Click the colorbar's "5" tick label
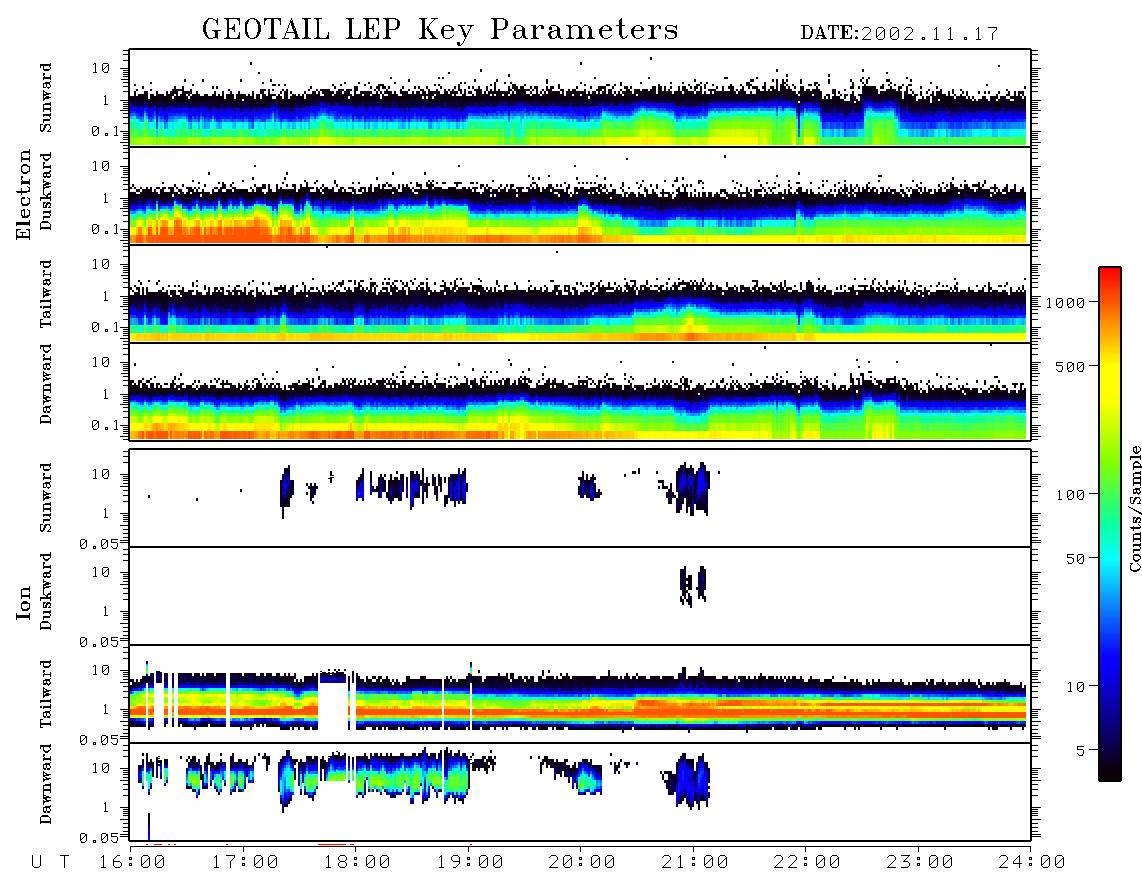 (1081, 751)
